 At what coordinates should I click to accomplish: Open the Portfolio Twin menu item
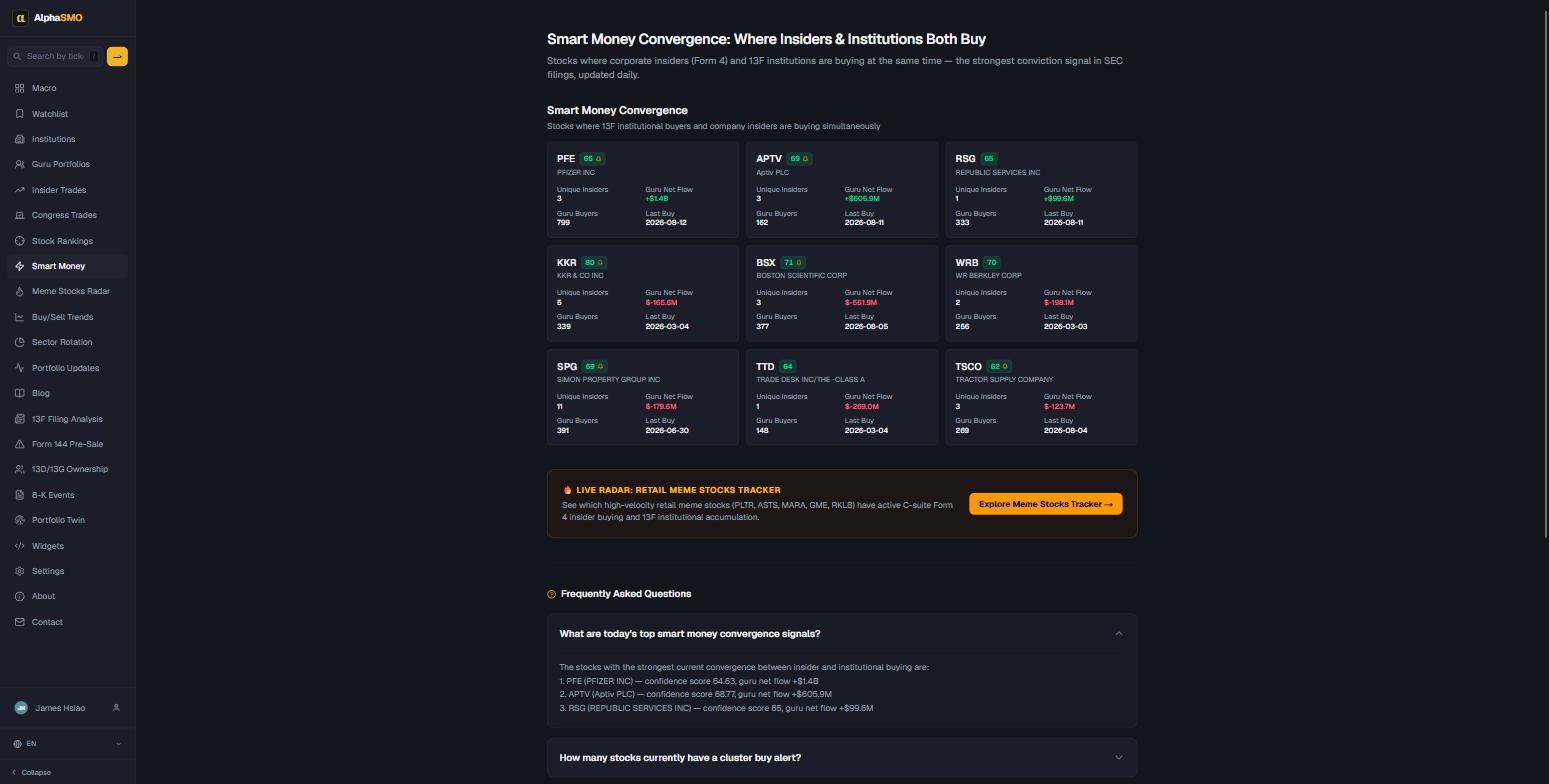point(67,520)
